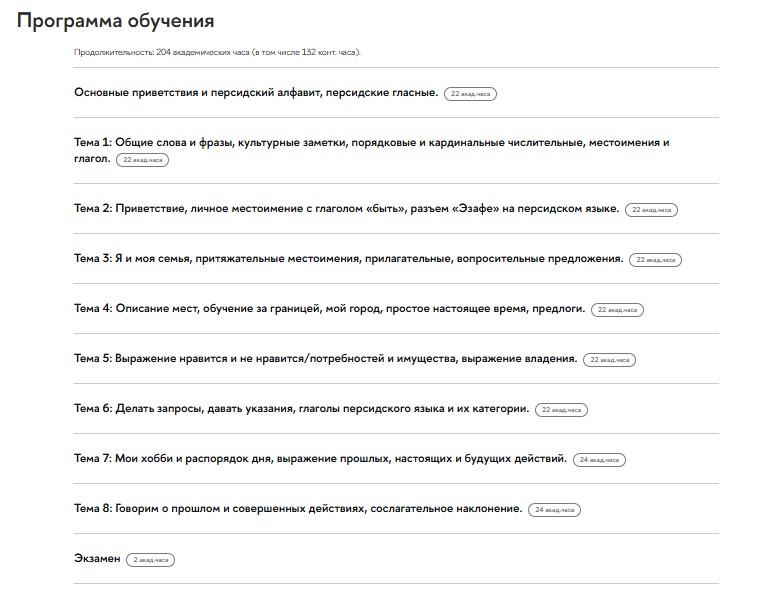Click the 22 акад.часа badge in Тема 5
765x606 pixels.
pos(609,360)
